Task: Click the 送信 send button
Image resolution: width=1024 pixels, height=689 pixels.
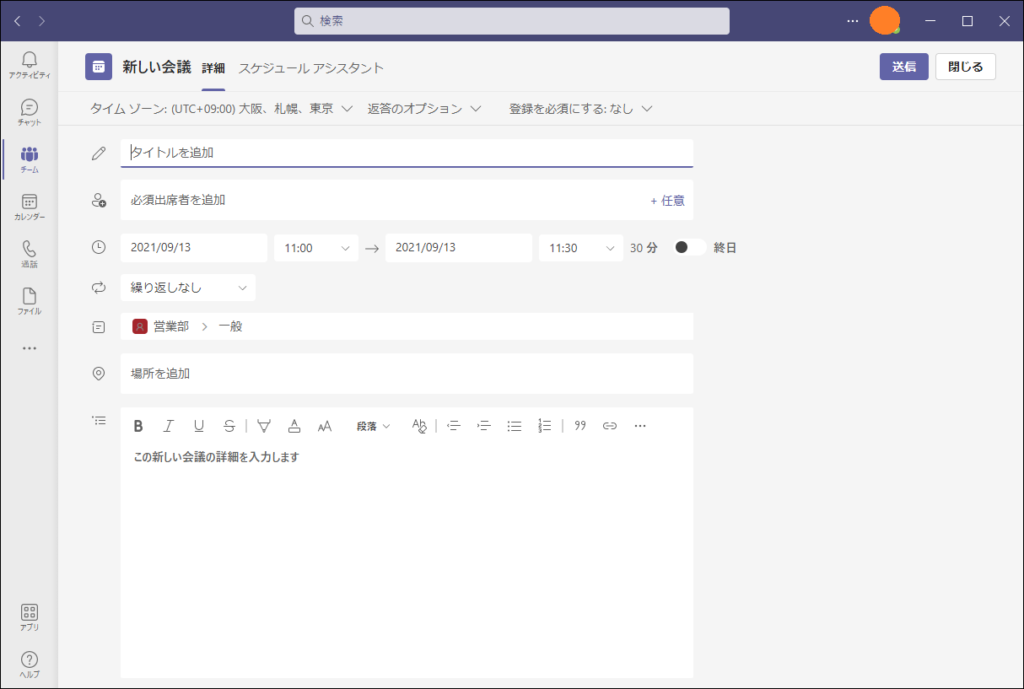Action: click(904, 67)
